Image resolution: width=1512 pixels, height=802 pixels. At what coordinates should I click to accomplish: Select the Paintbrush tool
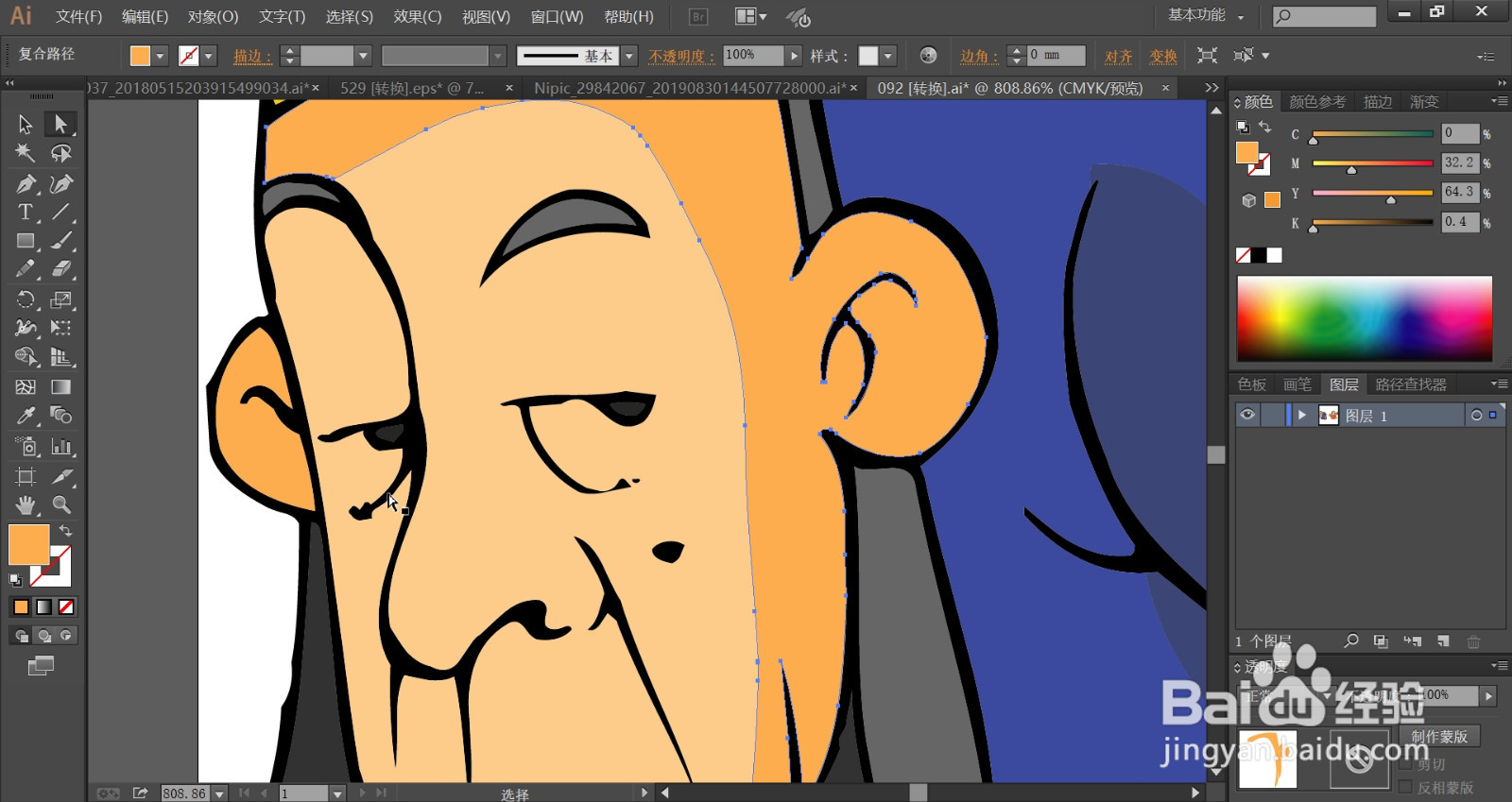(x=60, y=241)
